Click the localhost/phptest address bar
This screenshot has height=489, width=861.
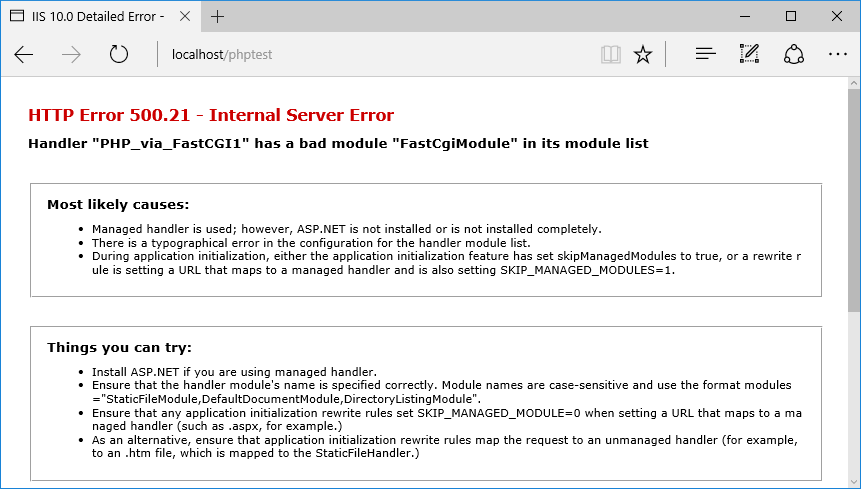click(x=380, y=54)
